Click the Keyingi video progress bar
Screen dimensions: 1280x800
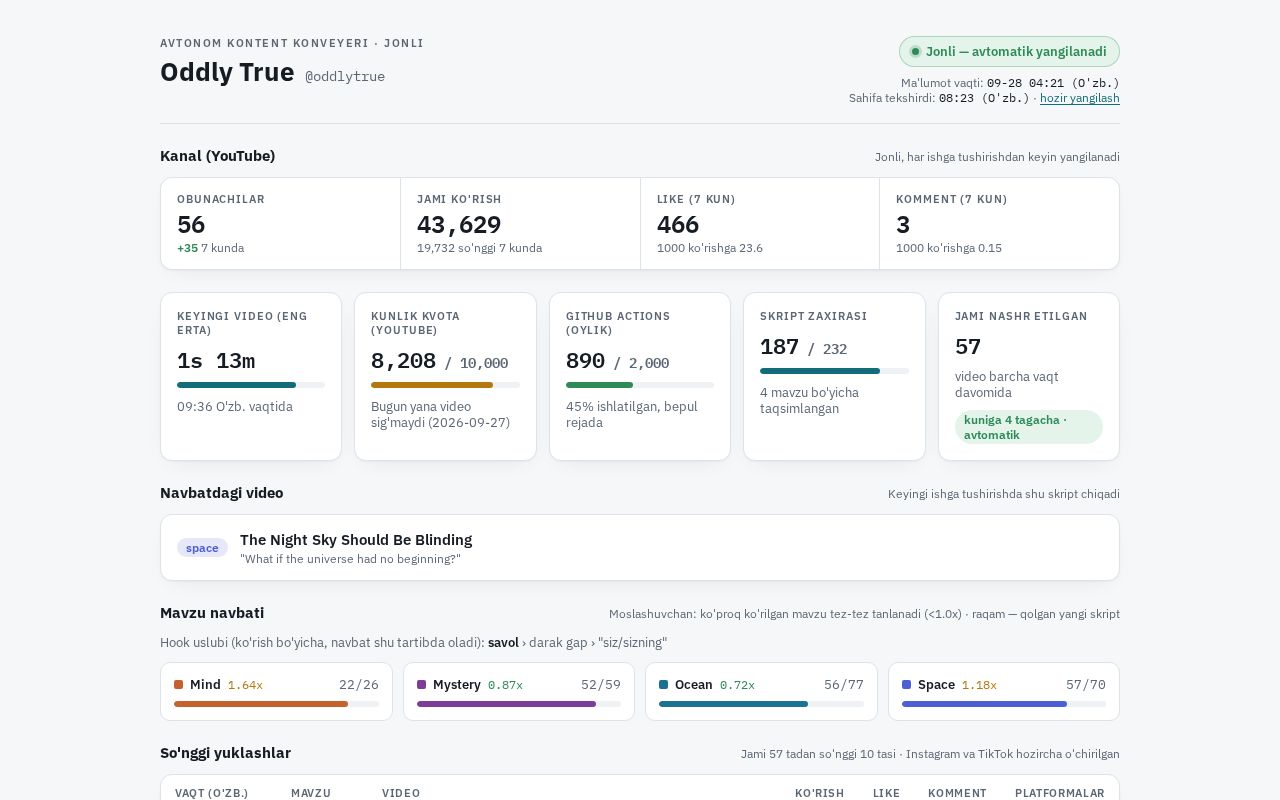[x=251, y=385]
